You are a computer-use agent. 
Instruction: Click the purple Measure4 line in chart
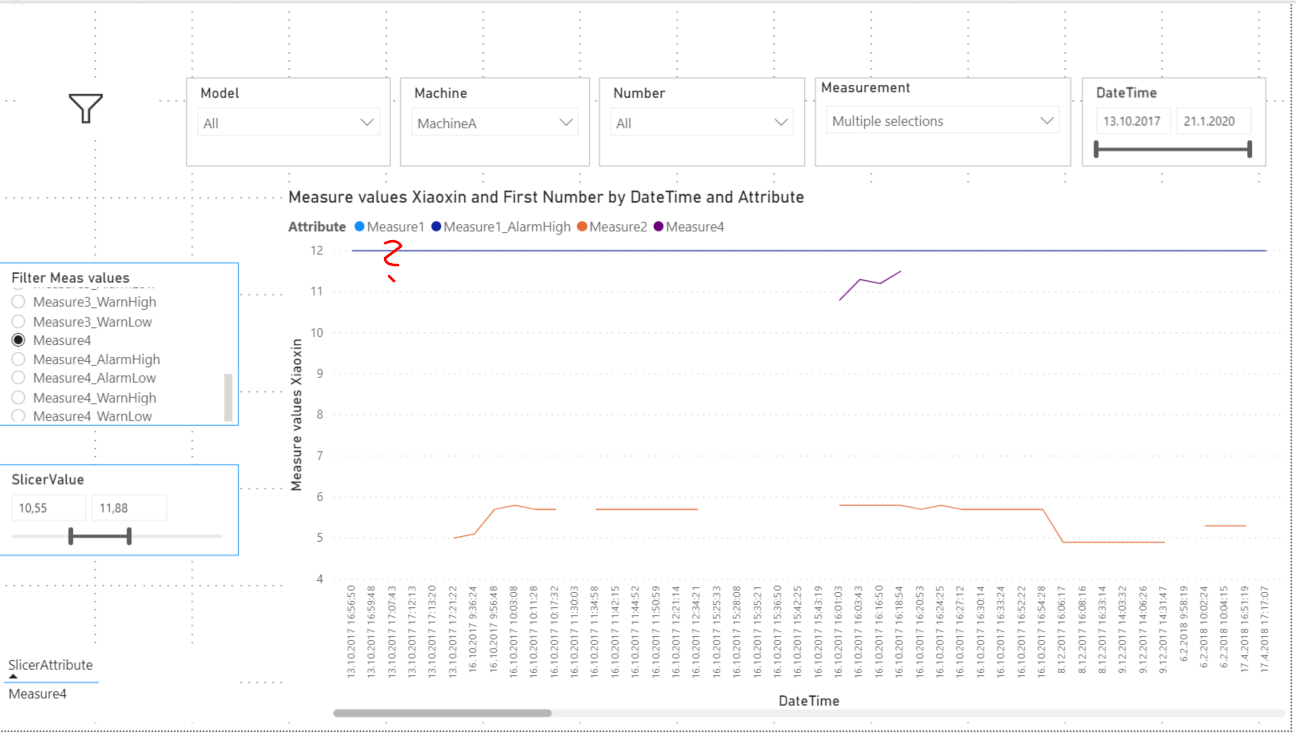[871, 284]
